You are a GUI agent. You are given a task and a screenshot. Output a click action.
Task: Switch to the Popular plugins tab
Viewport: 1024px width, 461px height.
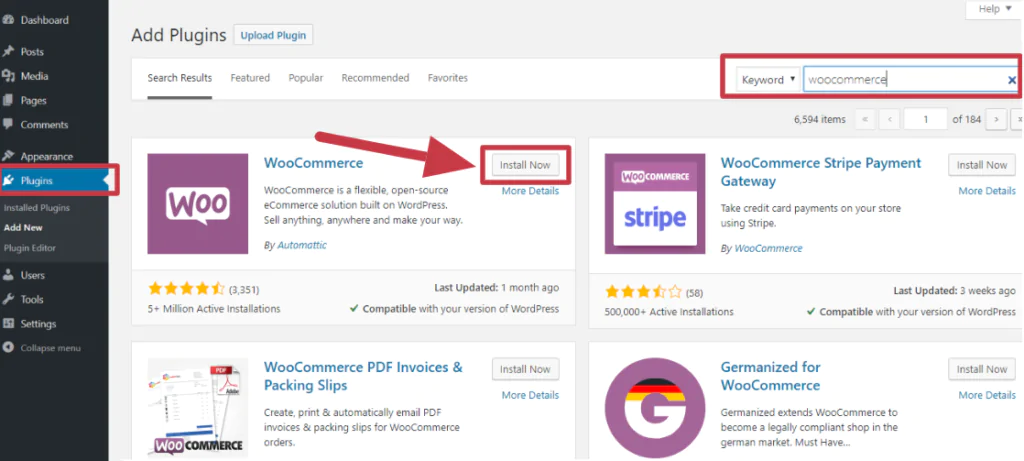[x=306, y=78]
